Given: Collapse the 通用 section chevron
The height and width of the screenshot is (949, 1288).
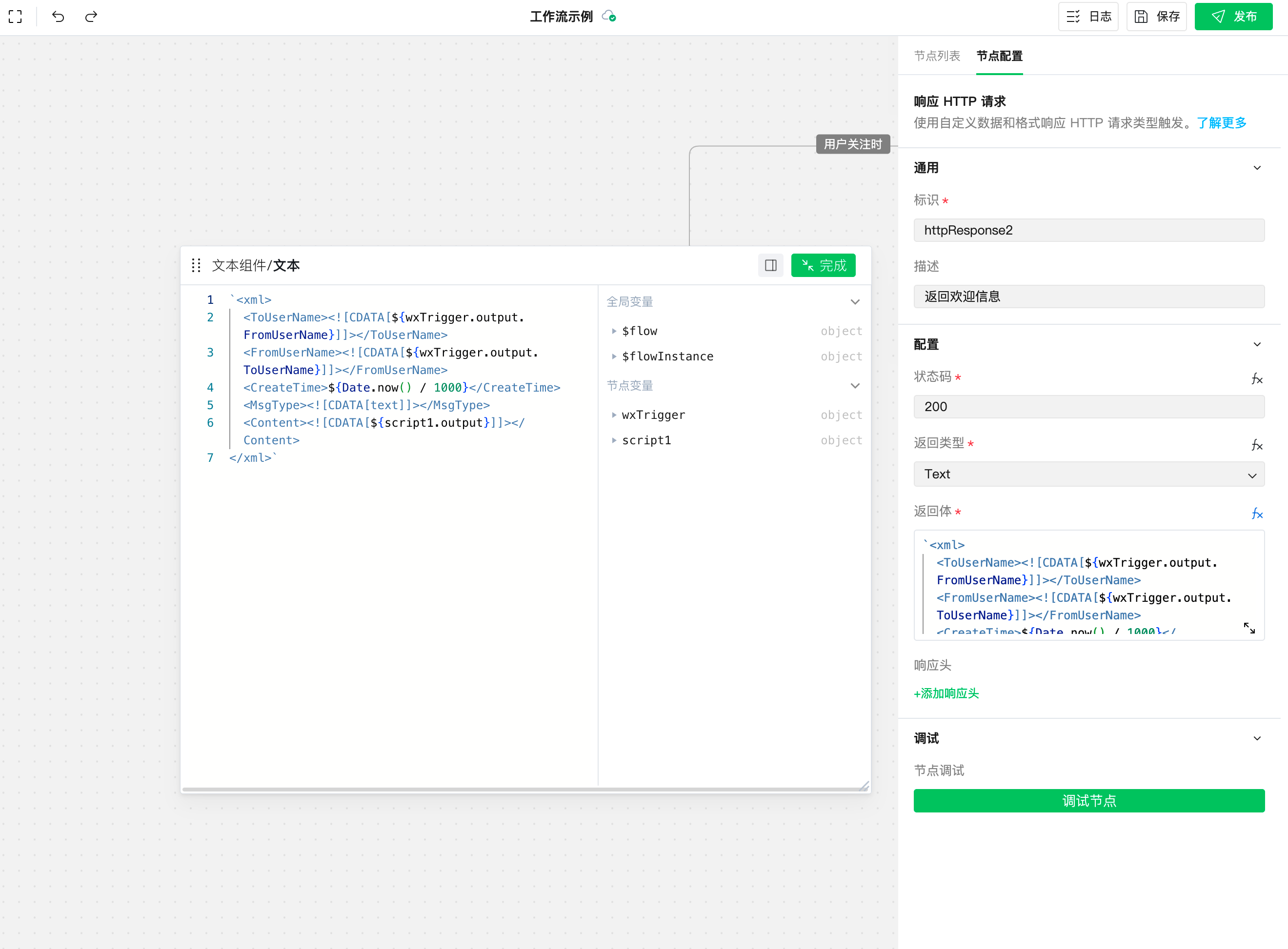Looking at the screenshot, I should coord(1257,168).
